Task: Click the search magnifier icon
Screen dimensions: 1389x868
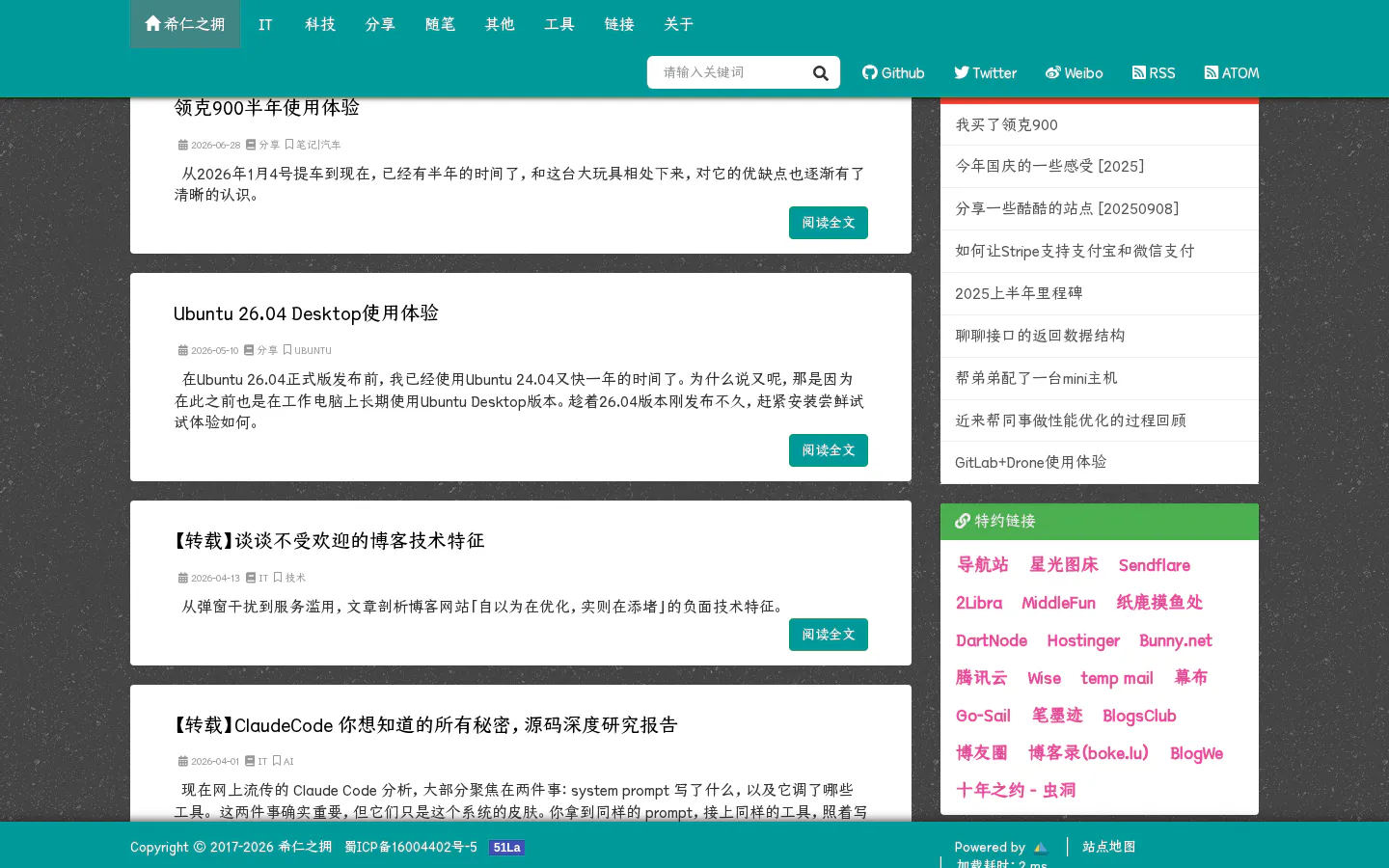Action: tap(820, 73)
